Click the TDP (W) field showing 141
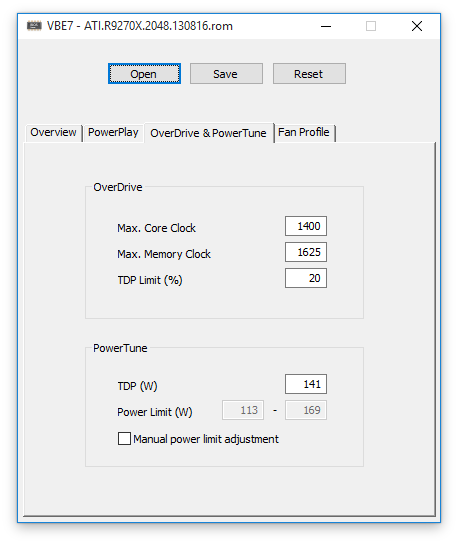Image resolution: width=458 pixels, height=544 pixels. click(x=306, y=384)
